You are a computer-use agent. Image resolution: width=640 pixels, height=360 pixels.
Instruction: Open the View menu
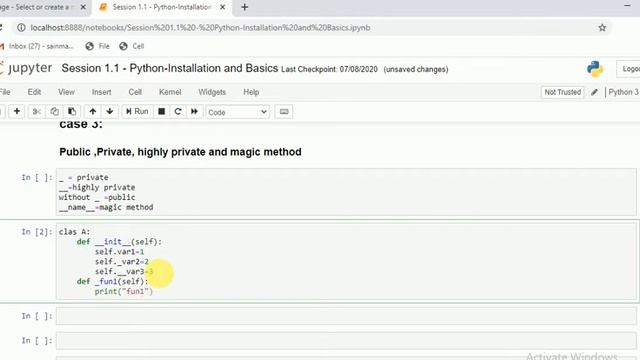click(66, 92)
